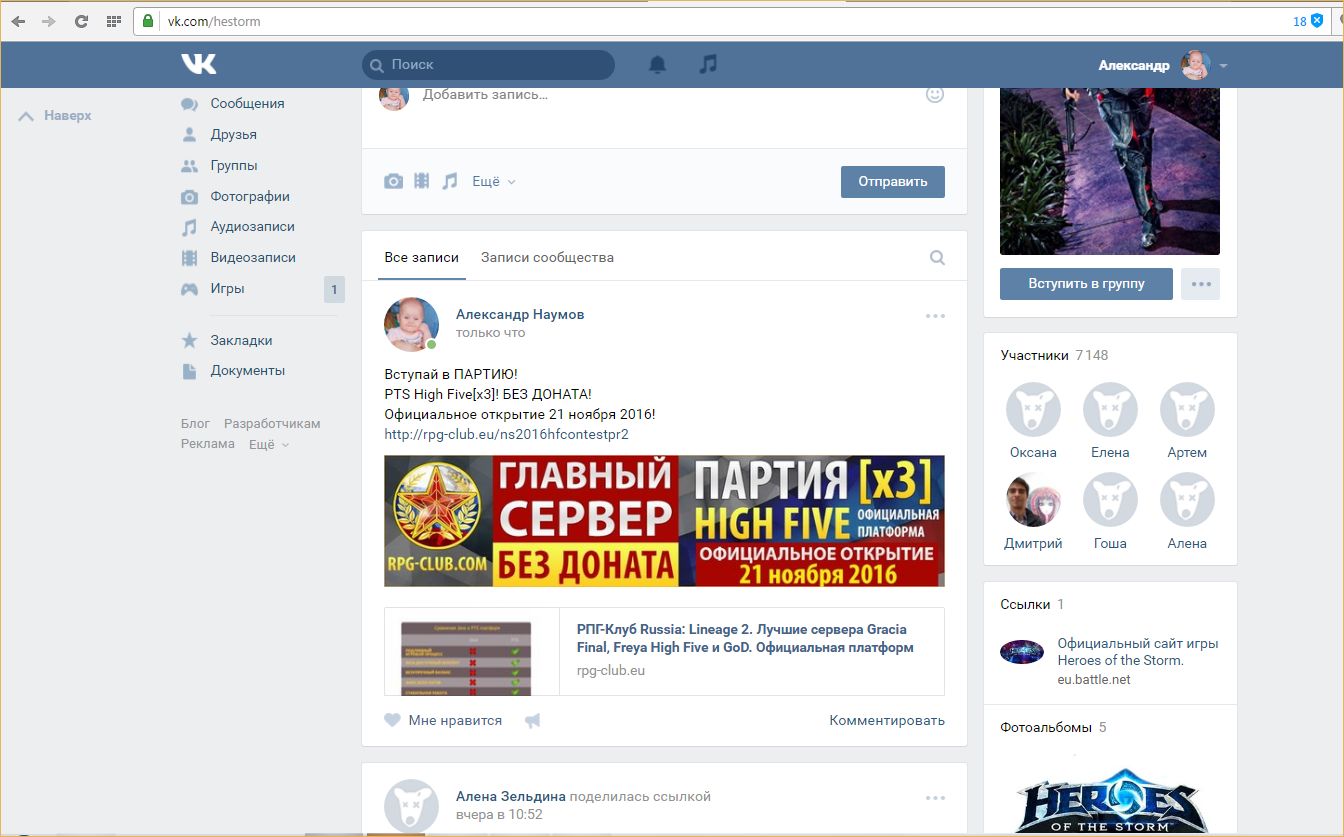Click the green padlock security icon
This screenshot has height=837, width=1344.
coord(148,21)
